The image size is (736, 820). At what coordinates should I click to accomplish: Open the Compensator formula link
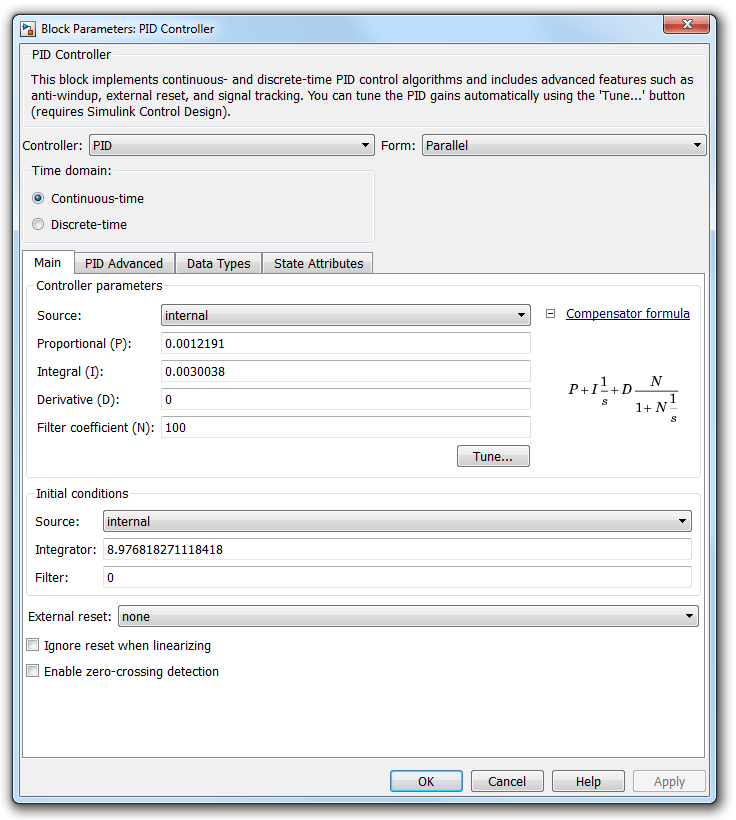click(x=628, y=314)
